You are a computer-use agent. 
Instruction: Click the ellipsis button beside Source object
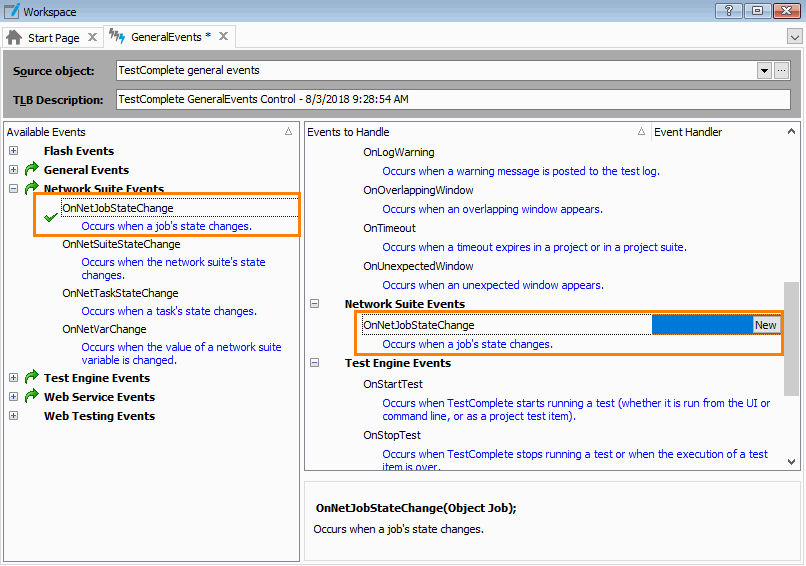coord(782,71)
